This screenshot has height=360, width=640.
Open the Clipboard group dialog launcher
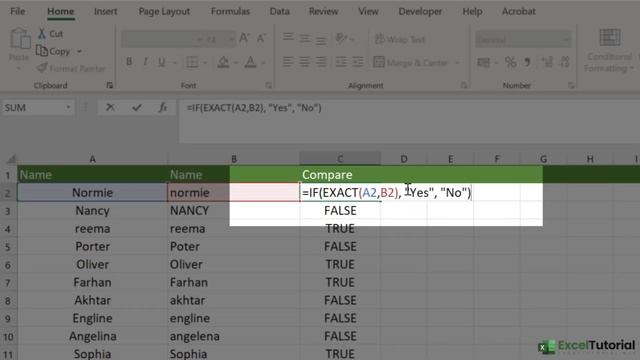point(109,85)
